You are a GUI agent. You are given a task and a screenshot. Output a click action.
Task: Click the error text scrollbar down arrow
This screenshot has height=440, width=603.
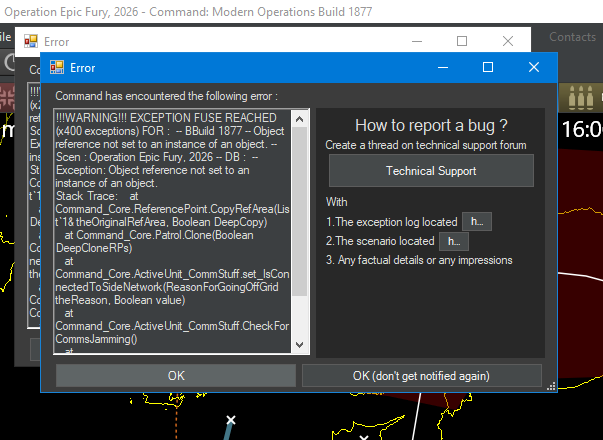click(x=300, y=345)
